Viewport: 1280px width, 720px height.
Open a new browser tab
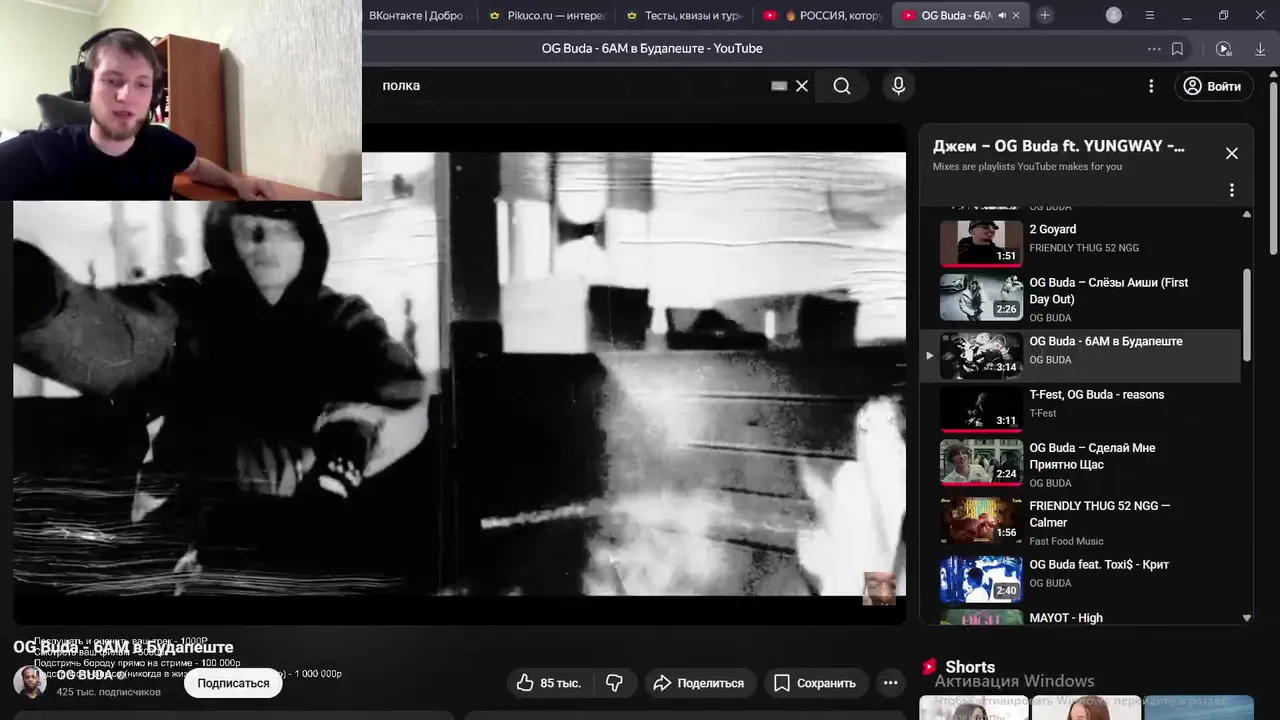tap(1045, 15)
